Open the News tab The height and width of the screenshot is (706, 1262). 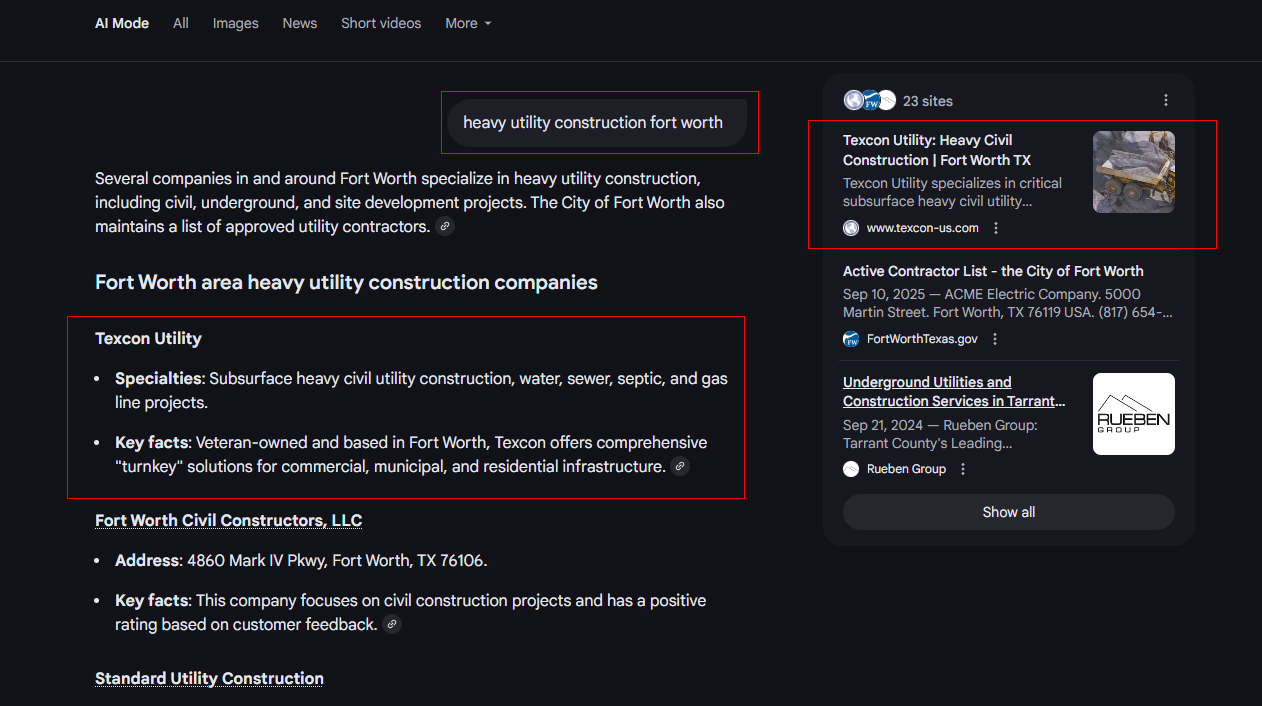(x=299, y=23)
